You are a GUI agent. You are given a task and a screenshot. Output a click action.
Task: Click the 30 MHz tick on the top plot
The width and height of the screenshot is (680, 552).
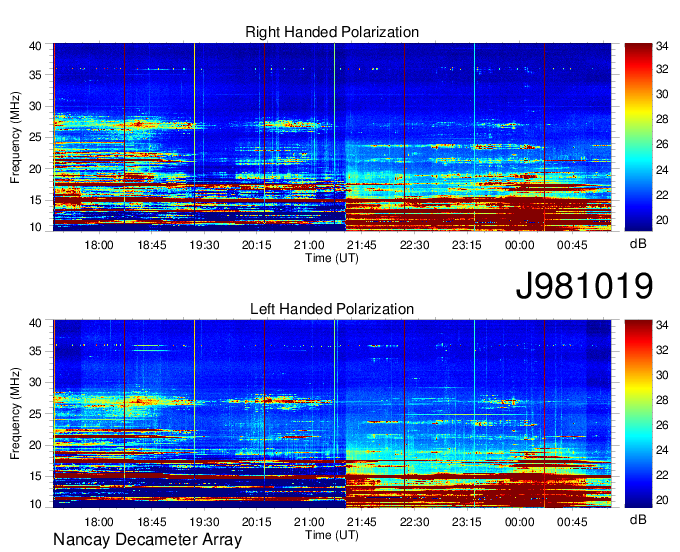[36, 106]
